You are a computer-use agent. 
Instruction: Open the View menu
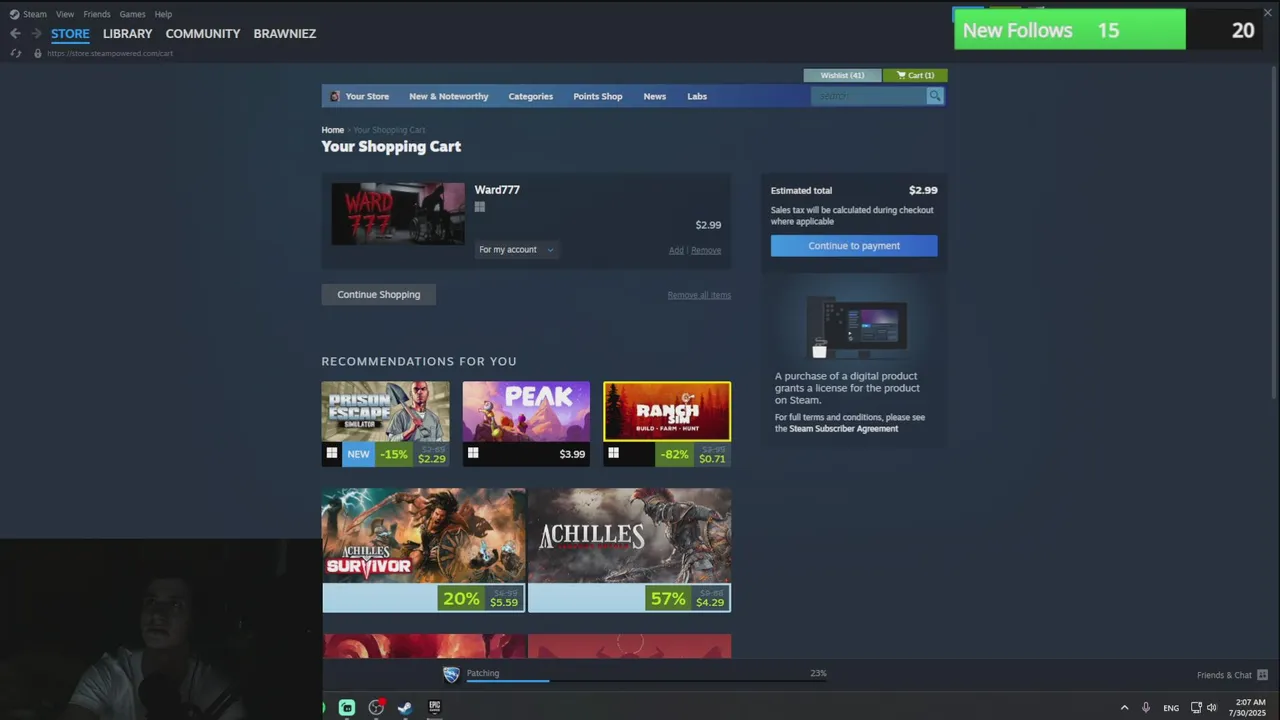65,14
